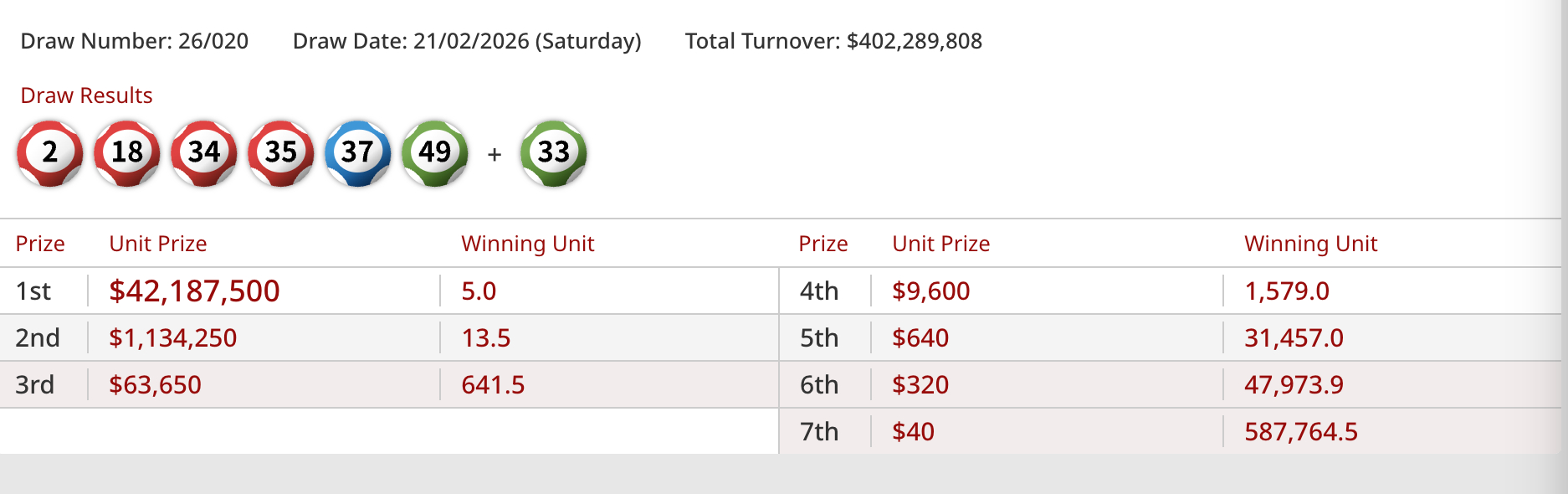Click the 6th prize amount $320

920,384
